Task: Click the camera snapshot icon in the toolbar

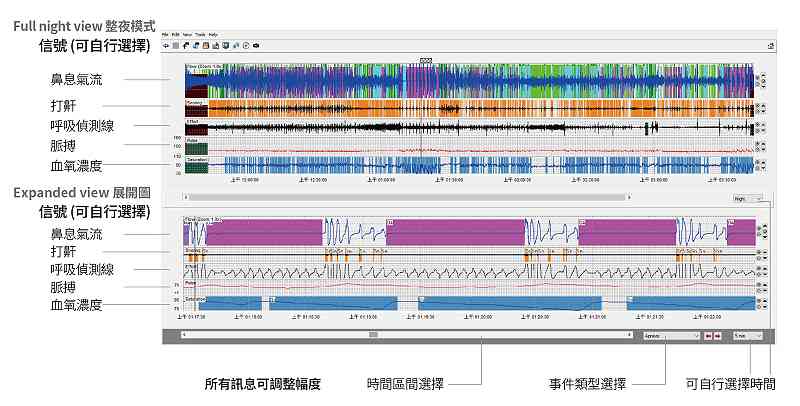Action: pyautogui.click(x=256, y=46)
